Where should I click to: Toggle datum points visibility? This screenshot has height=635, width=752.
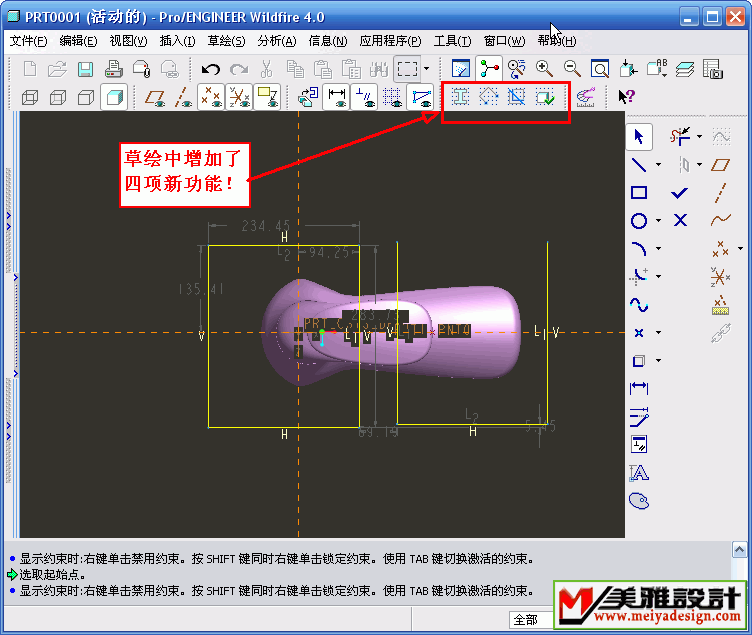[211, 97]
